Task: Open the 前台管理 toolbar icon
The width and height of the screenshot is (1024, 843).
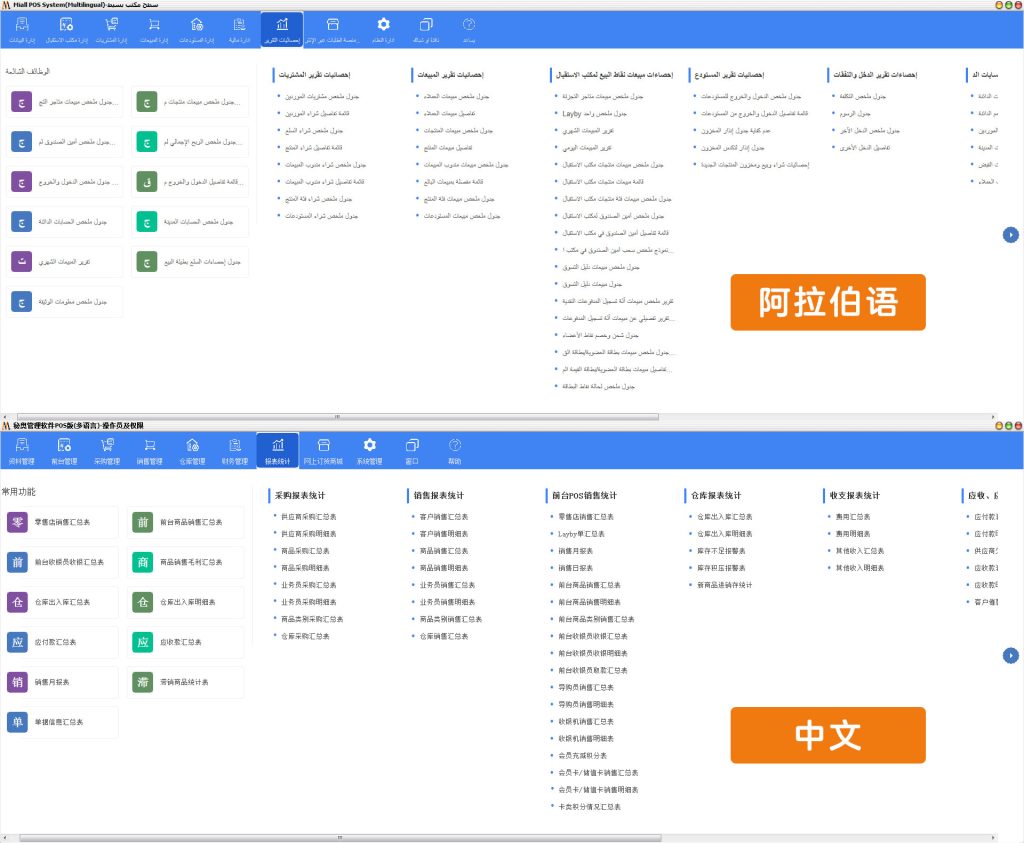Action: [64, 451]
